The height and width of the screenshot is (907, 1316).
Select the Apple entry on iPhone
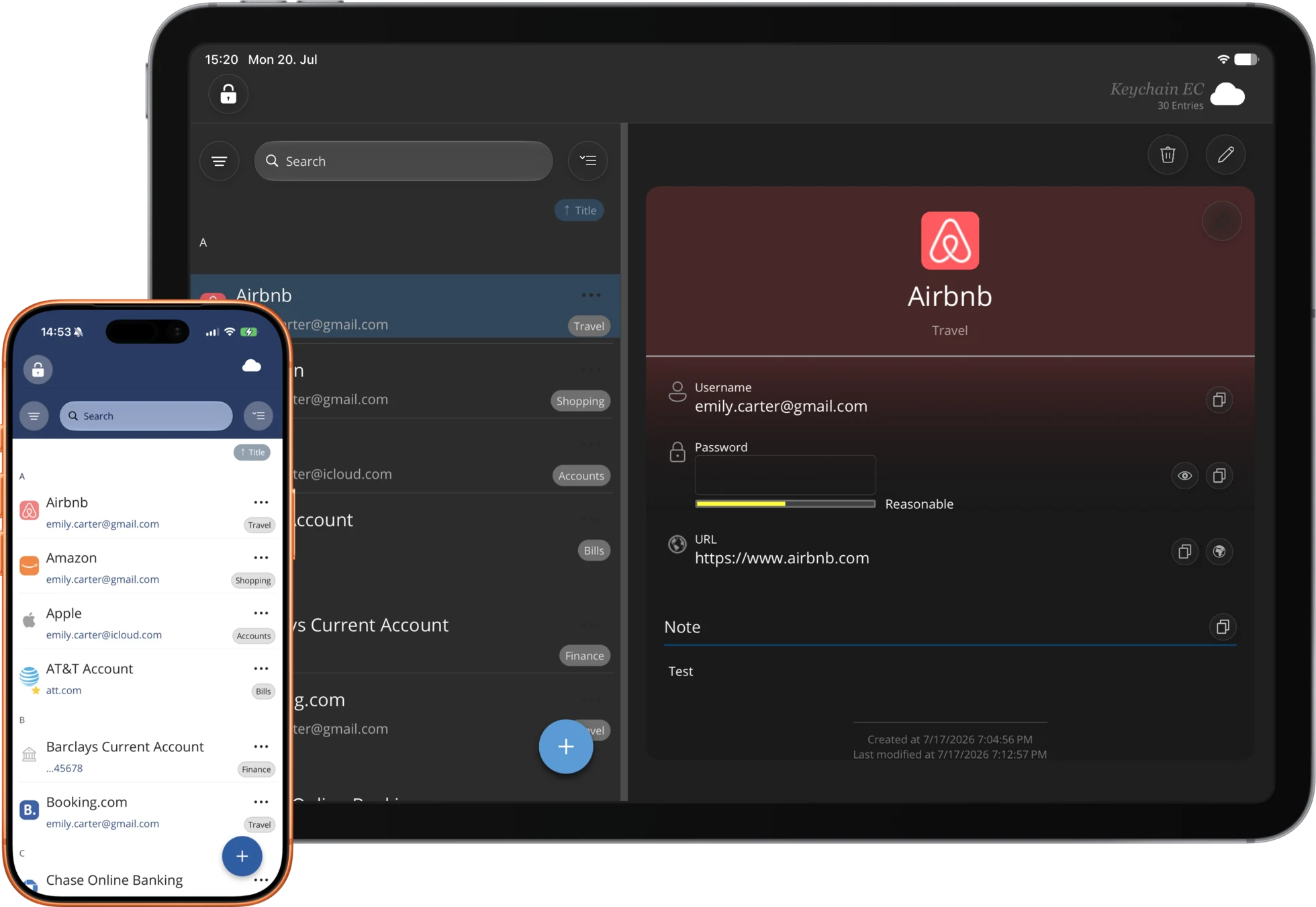click(147, 622)
